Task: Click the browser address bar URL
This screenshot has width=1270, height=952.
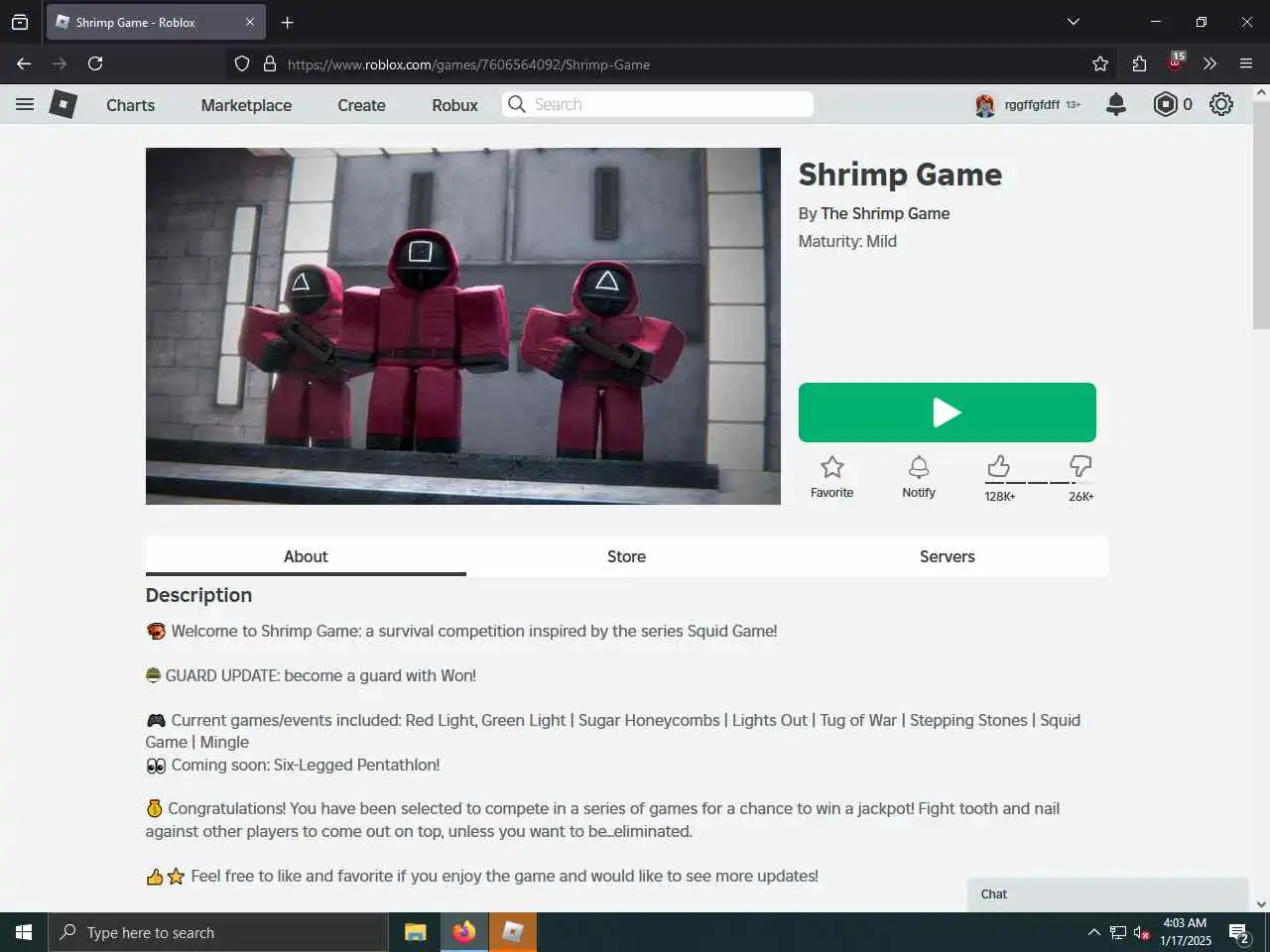Action: 468,64
